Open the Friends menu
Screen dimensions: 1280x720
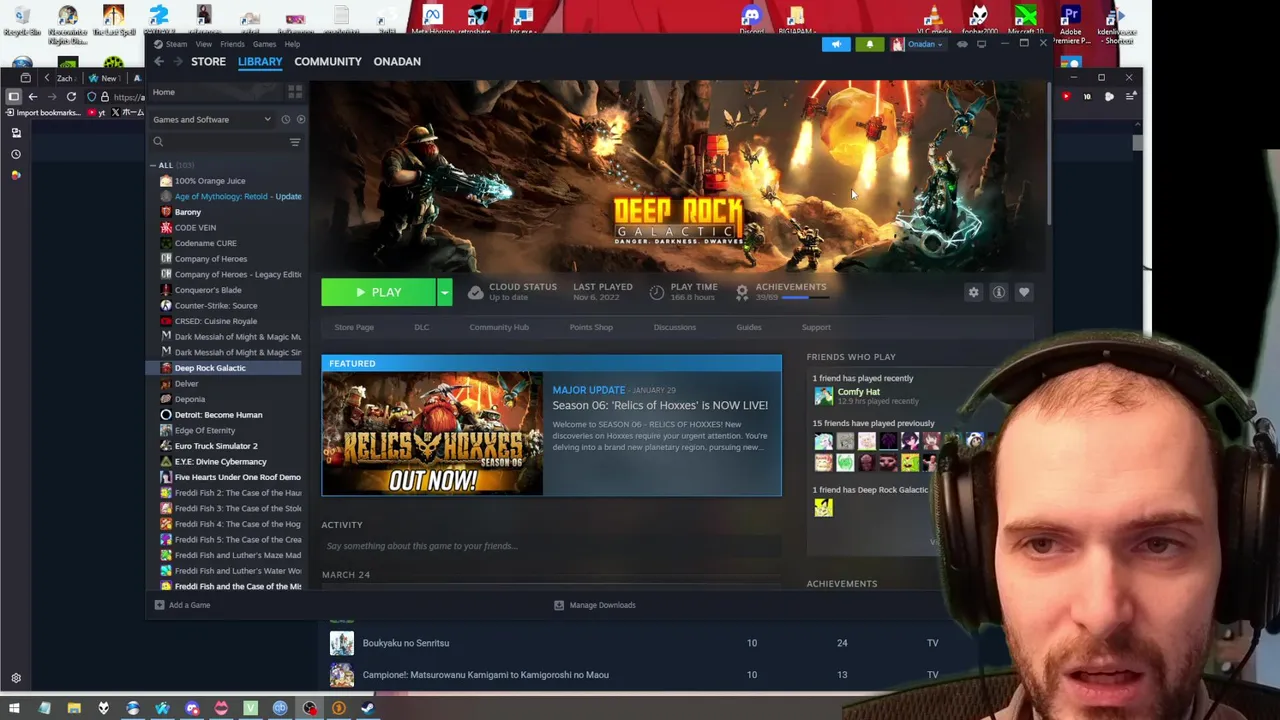pos(232,44)
